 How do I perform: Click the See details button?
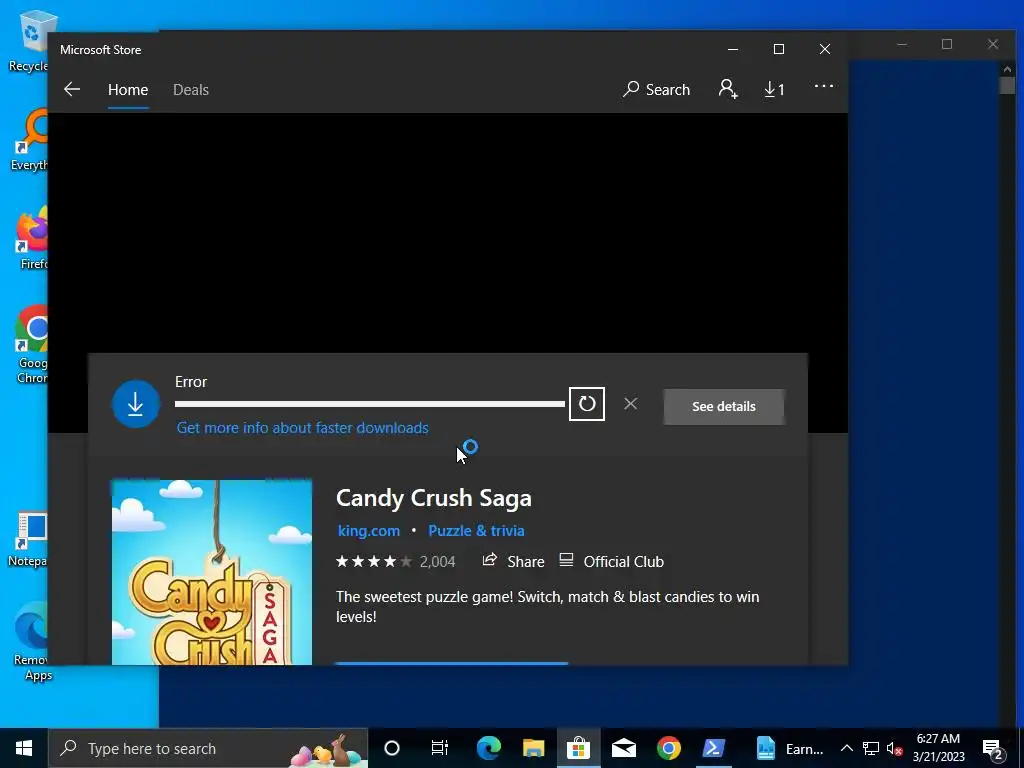point(724,406)
